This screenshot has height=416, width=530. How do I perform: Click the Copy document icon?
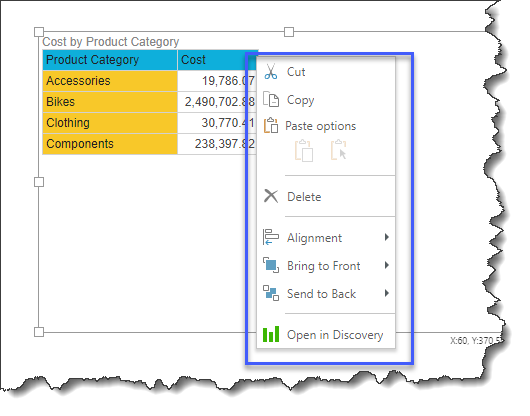pos(271,100)
